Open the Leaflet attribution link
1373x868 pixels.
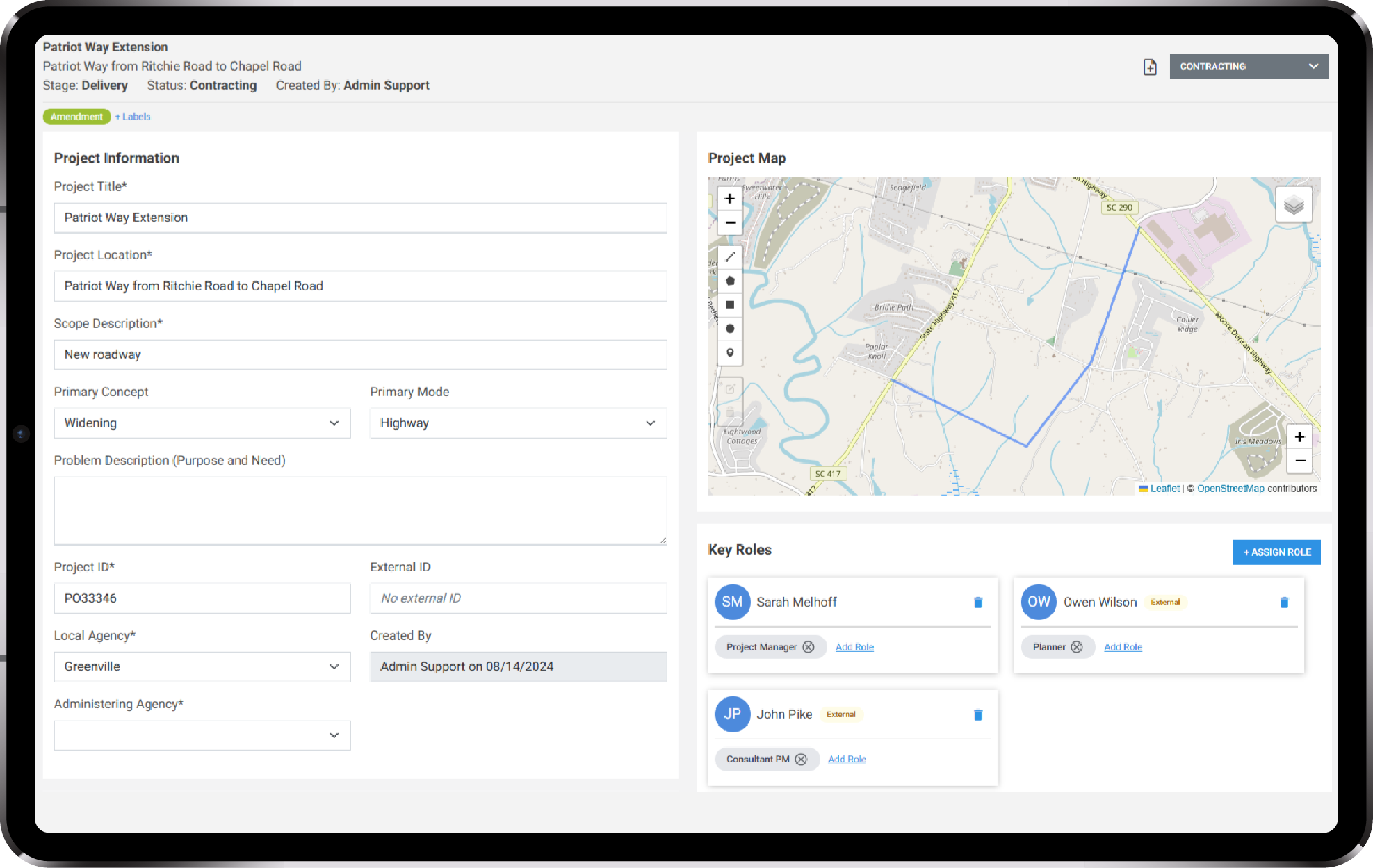1164,489
